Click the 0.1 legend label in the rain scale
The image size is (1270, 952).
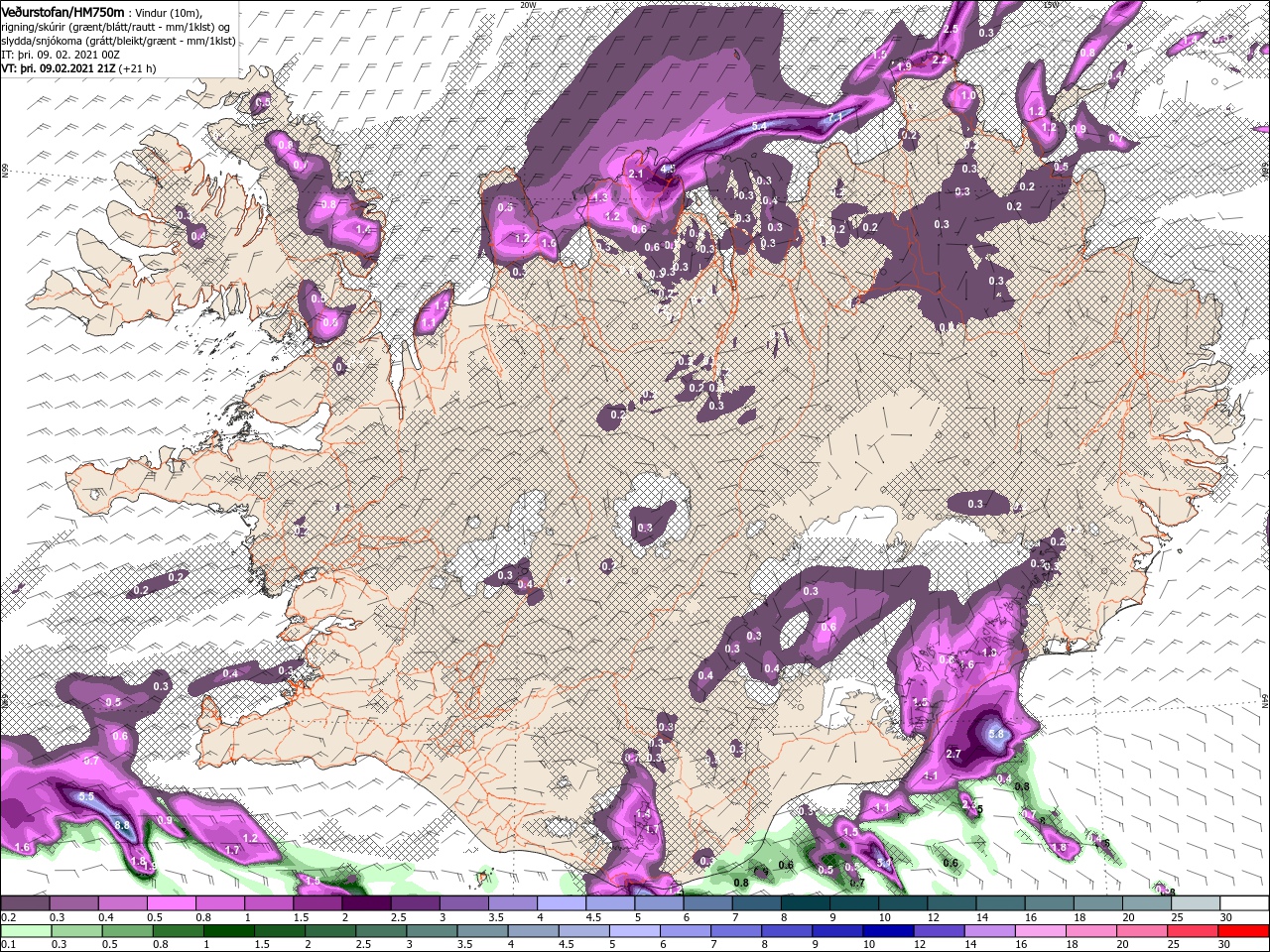pyautogui.click(x=7, y=945)
